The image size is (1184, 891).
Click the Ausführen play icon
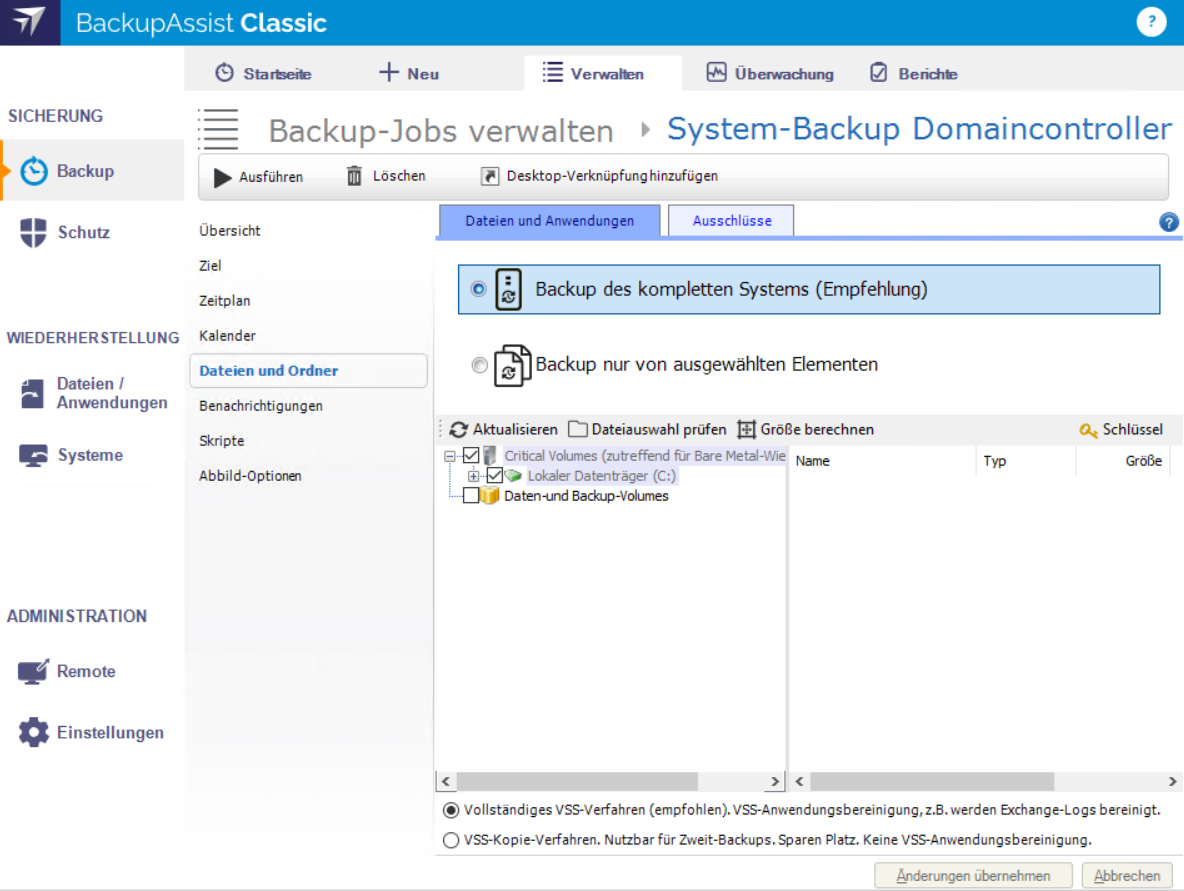tap(223, 177)
